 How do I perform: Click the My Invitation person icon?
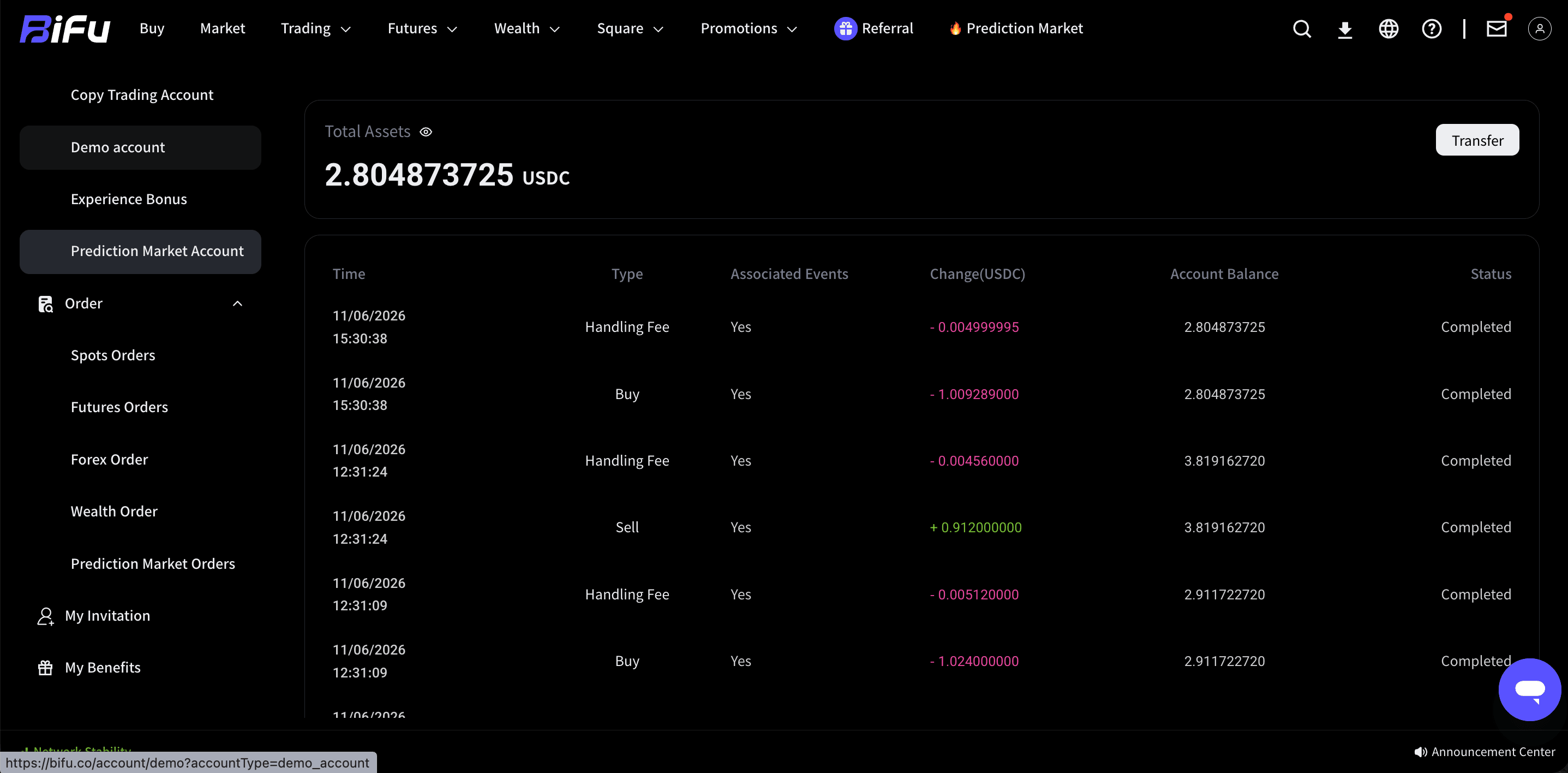click(x=46, y=616)
